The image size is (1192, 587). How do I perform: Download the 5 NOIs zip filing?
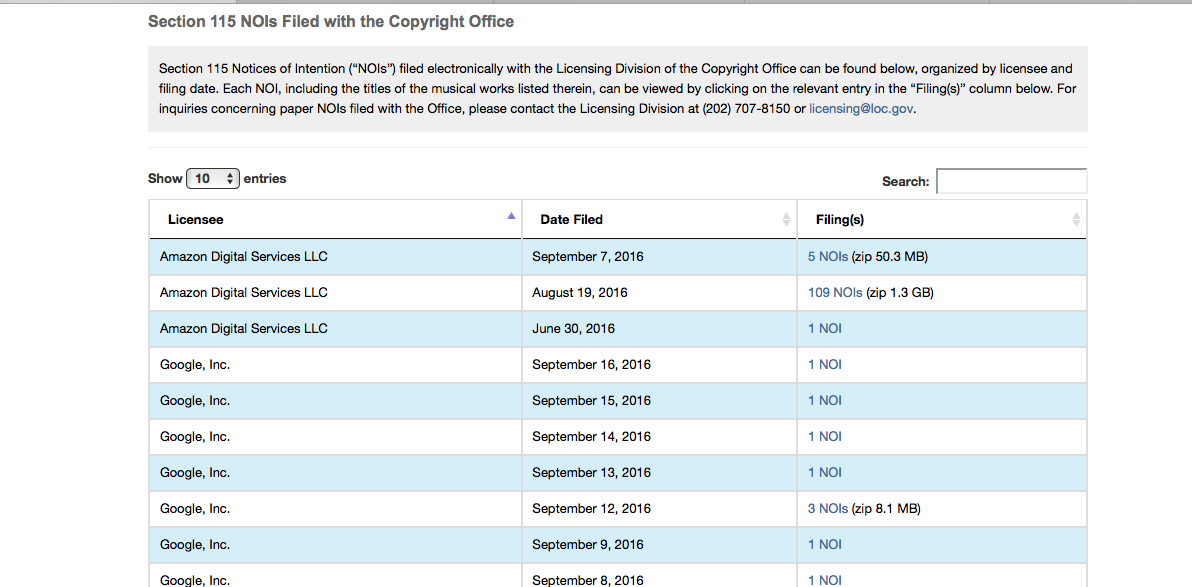coord(827,257)
